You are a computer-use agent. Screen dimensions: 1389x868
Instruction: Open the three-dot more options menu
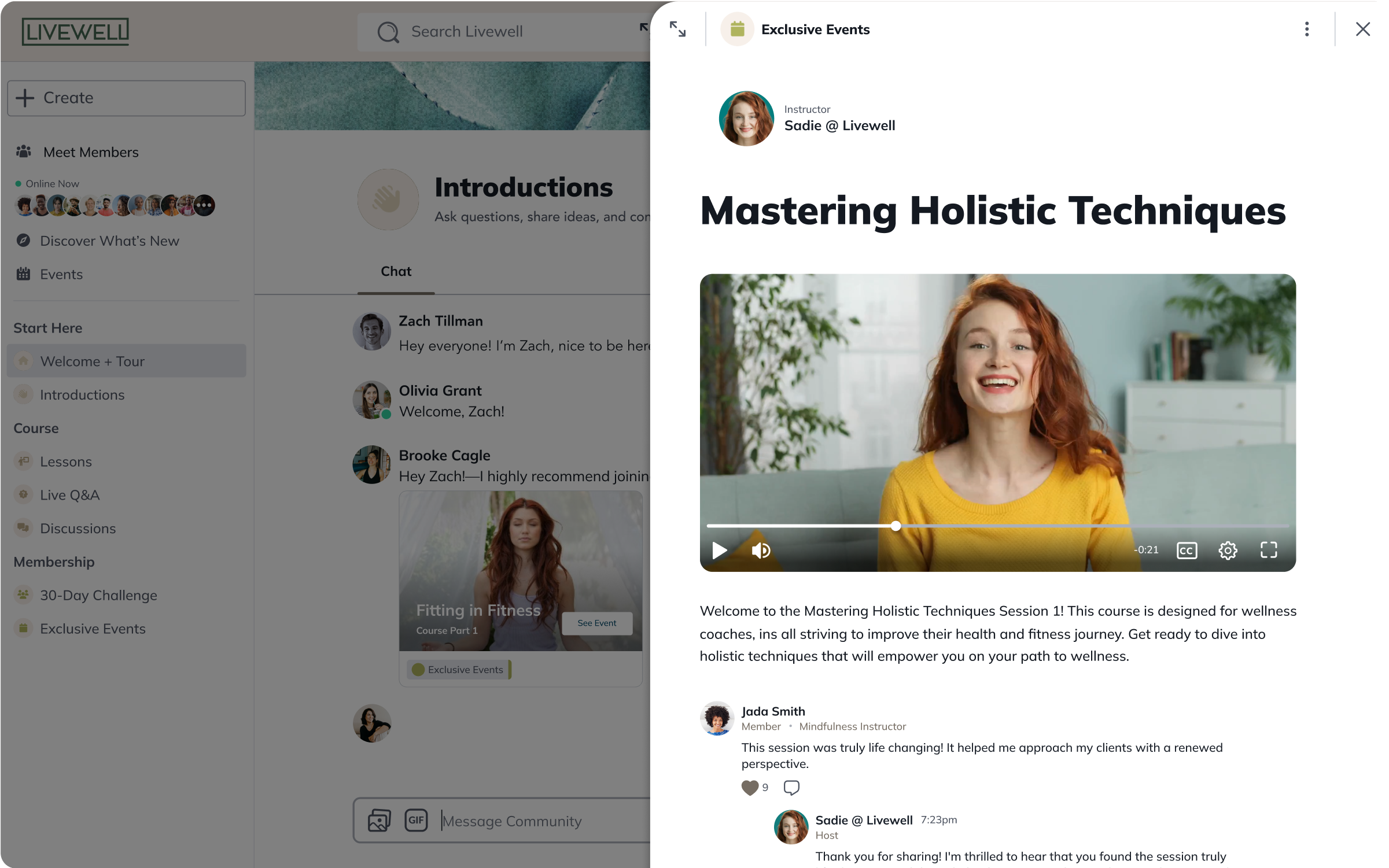(x=1306, y=29)
